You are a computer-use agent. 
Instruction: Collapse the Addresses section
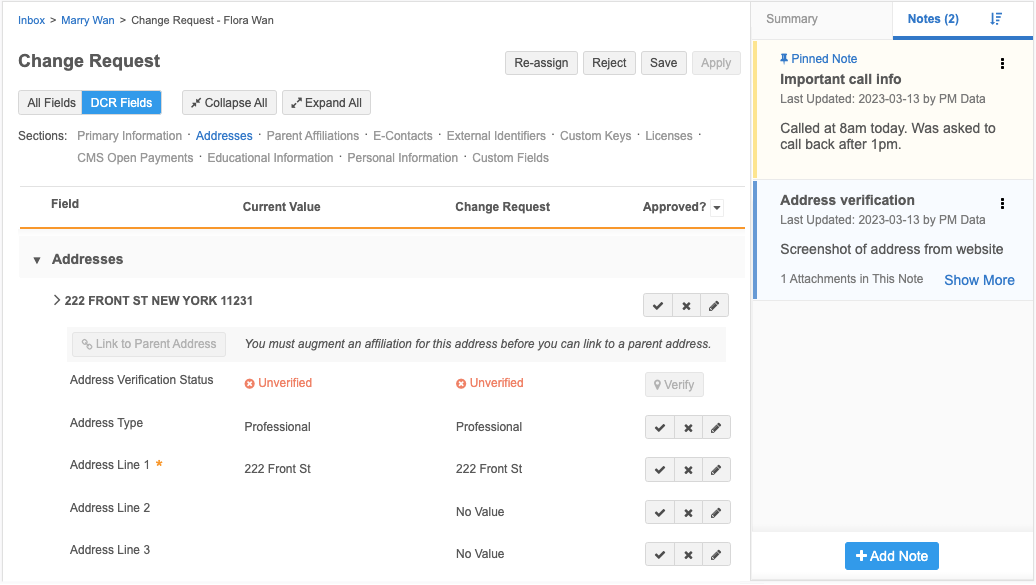[37, 260]
